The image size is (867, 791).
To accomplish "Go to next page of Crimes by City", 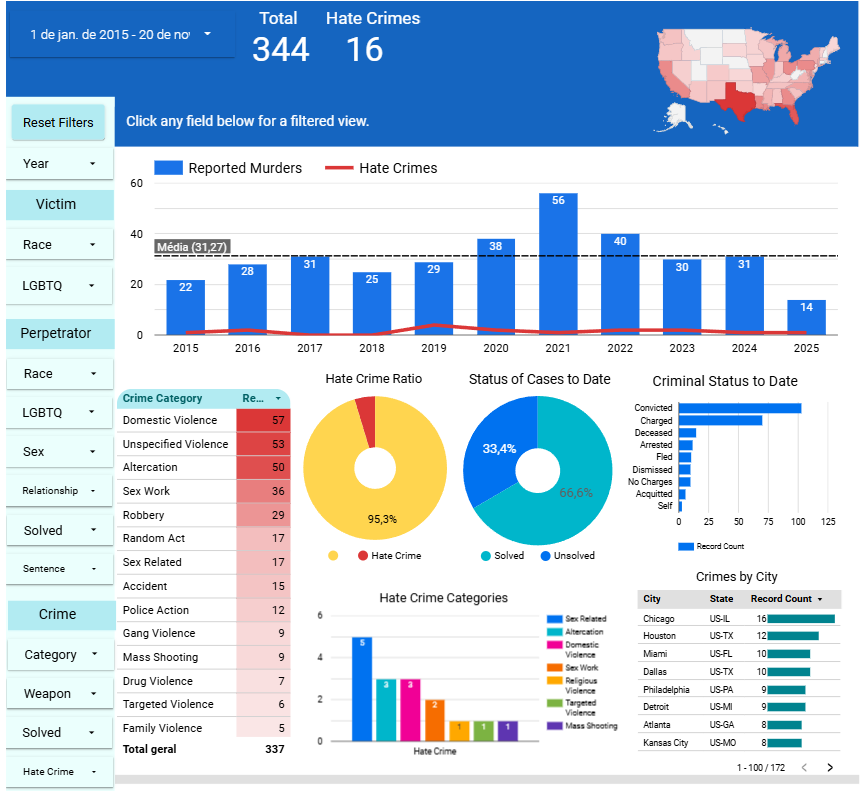I will point(829,767).
